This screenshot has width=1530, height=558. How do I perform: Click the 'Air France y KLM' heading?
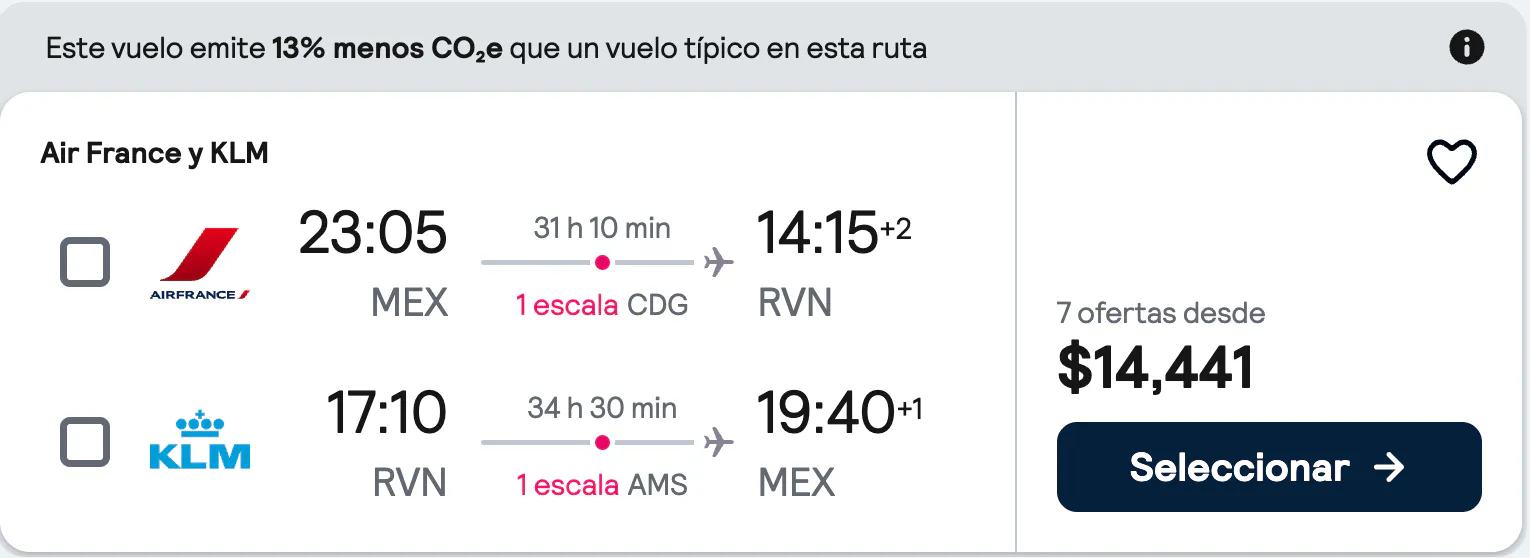point(154,153)
